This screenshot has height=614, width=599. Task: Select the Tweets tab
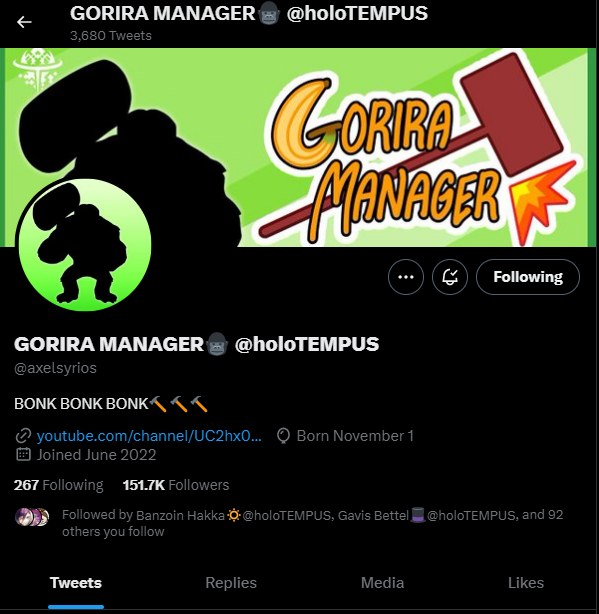(76, 583)
